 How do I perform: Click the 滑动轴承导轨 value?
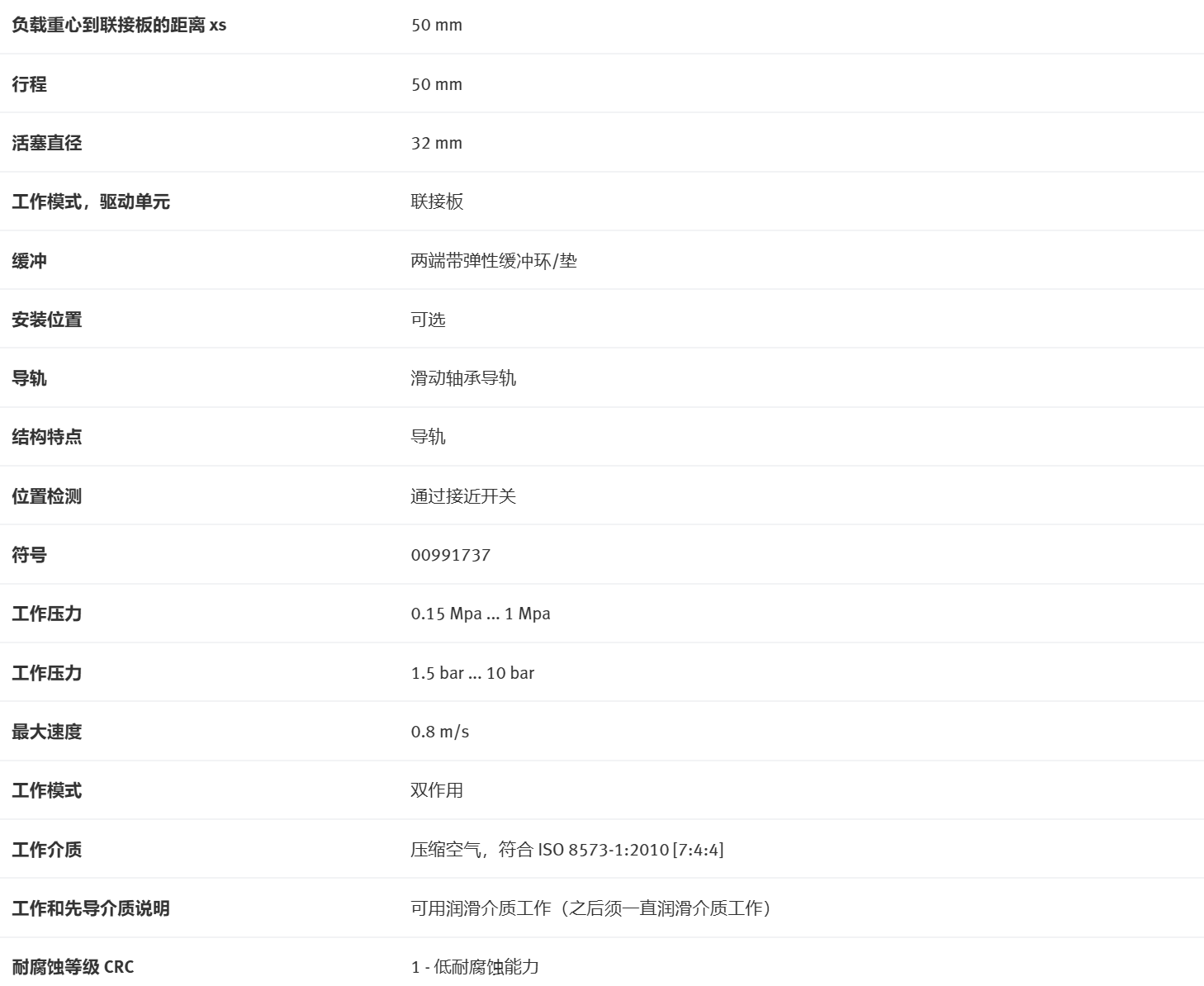click(462, 378)
